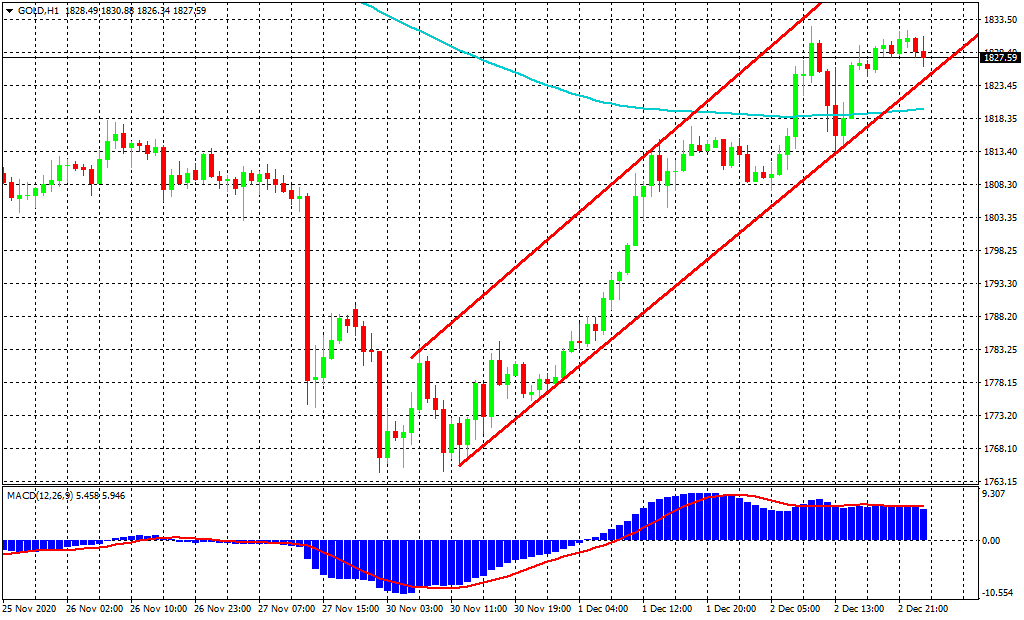
Task: Click the horizontal current price line
Action: tap(500, 58)
